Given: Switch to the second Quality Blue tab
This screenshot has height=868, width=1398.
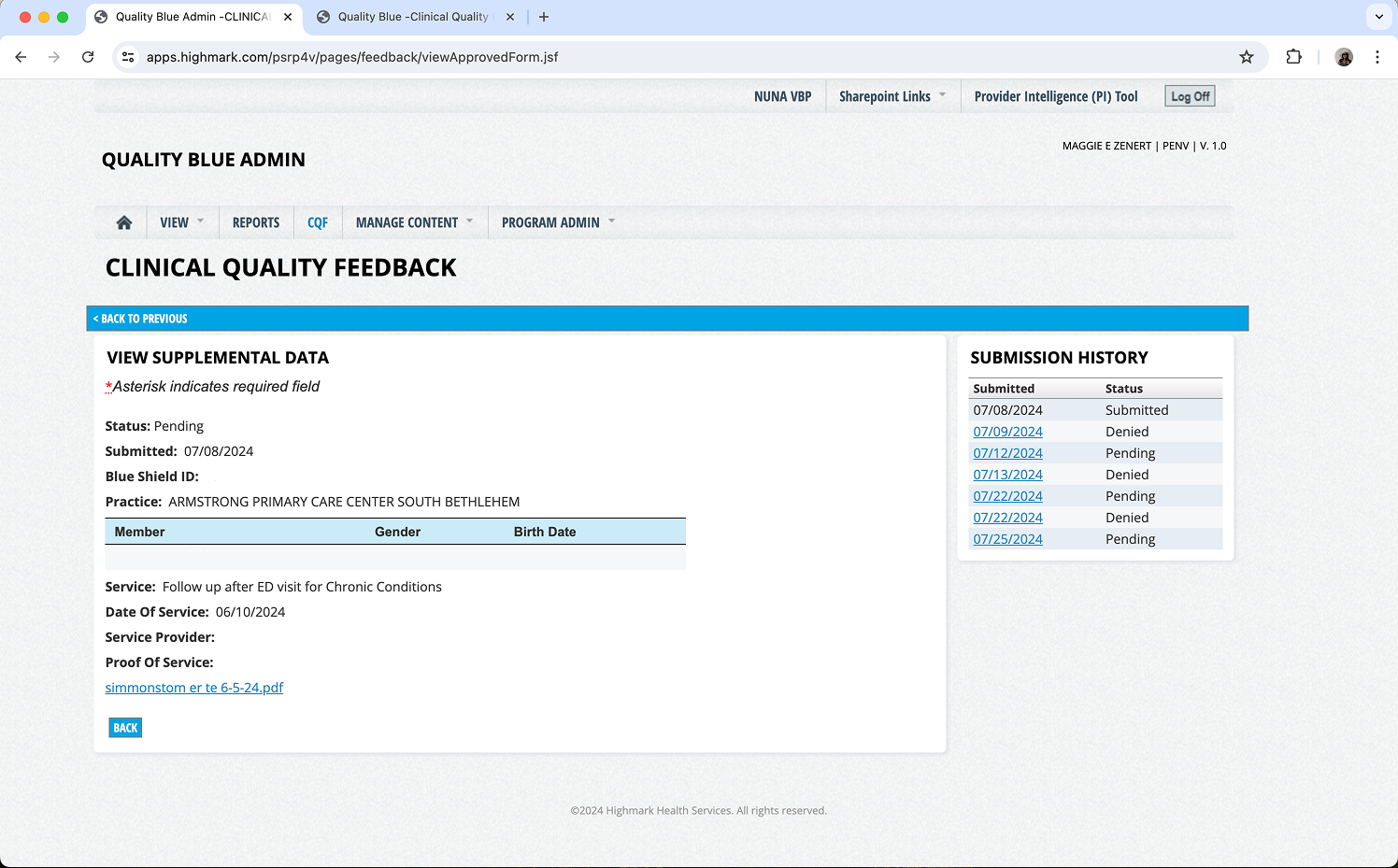Looking at the screenshot, I should tap(412, 17).
